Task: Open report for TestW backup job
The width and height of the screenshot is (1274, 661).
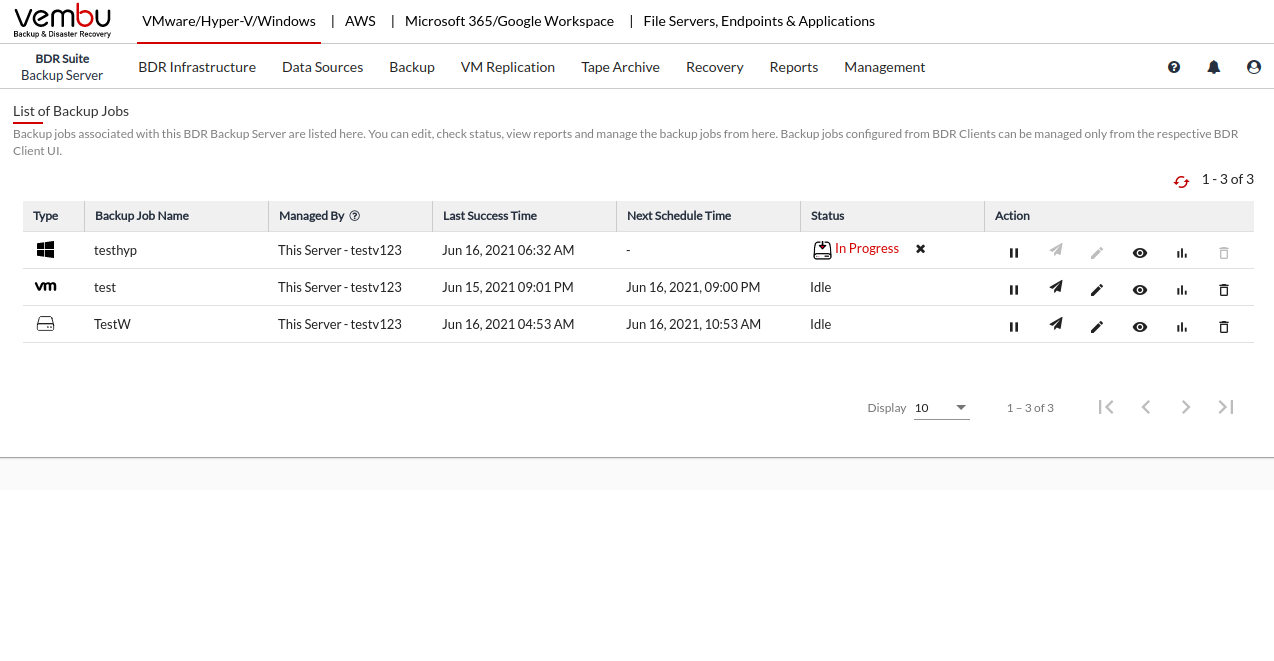Action: 1182,326
